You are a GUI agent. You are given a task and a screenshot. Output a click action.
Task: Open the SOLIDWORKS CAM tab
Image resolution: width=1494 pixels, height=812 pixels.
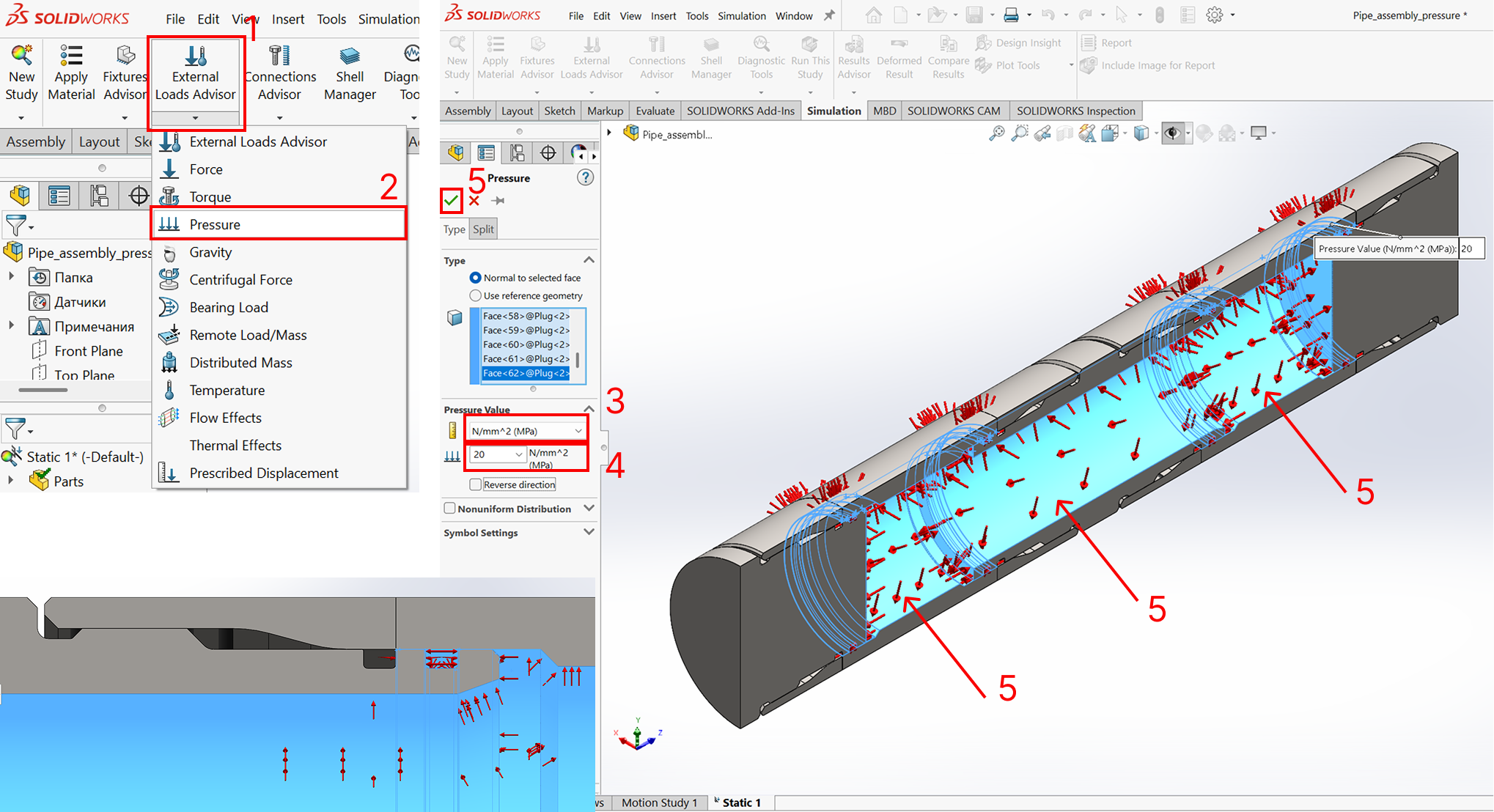pos(954,111)
